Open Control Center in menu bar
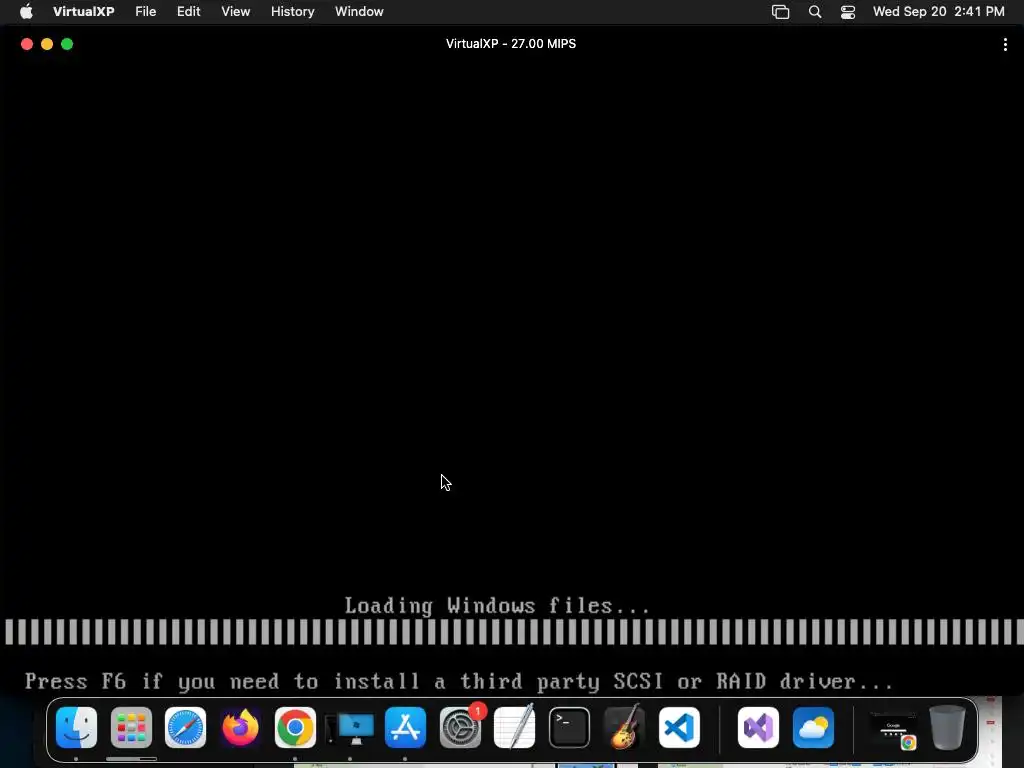 pos(848,12)
